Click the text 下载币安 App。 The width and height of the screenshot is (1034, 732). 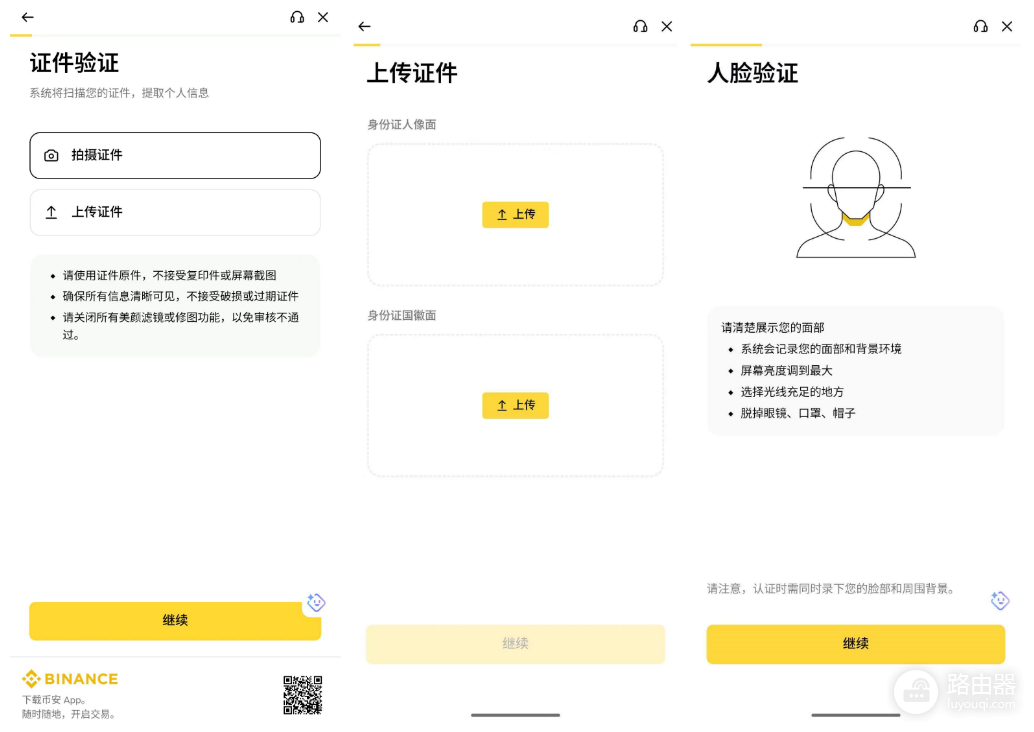[x=54, y=700]
